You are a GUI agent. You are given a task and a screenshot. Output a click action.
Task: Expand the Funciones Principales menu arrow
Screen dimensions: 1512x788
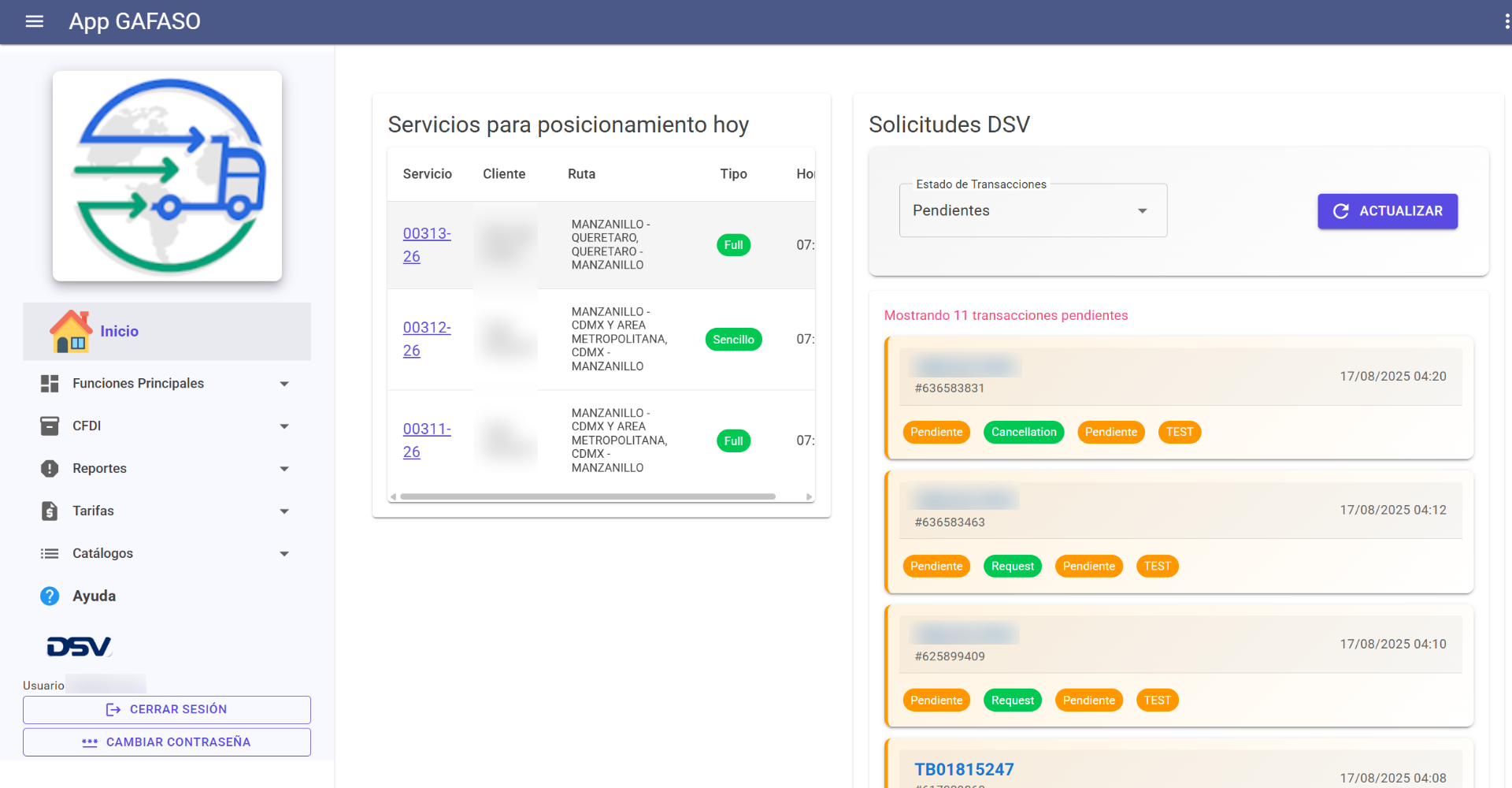pyautogui.click(x=284, y=384)
